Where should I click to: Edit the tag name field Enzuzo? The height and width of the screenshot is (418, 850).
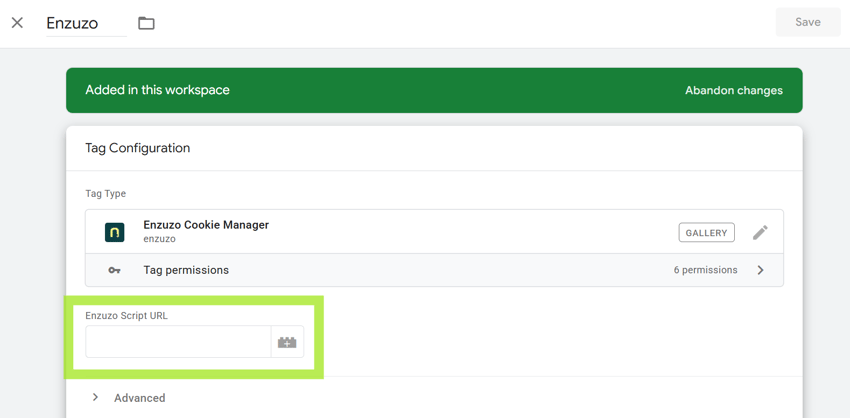click(86, 23)
